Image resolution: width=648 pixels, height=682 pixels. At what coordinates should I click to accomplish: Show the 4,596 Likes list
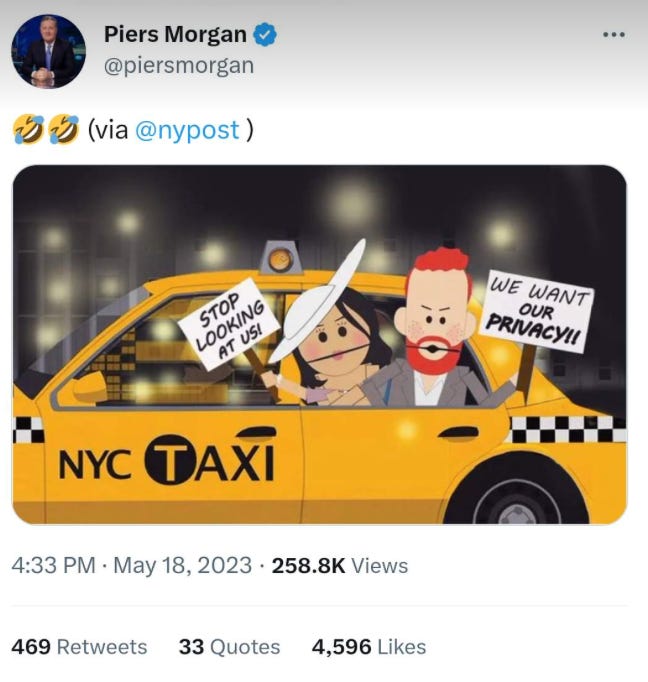pyautogui.click(x=369, y=647)
